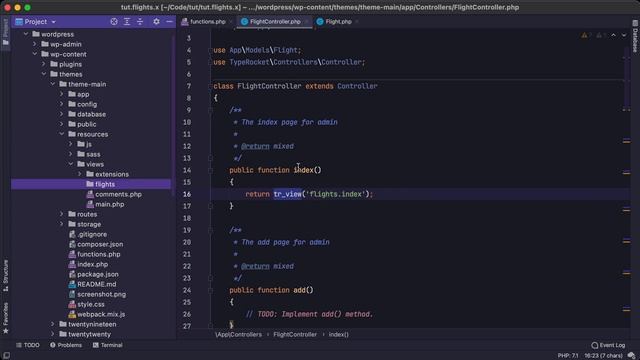Open the Structure side tab
640x360 pixels.
(x=5, y=276)
